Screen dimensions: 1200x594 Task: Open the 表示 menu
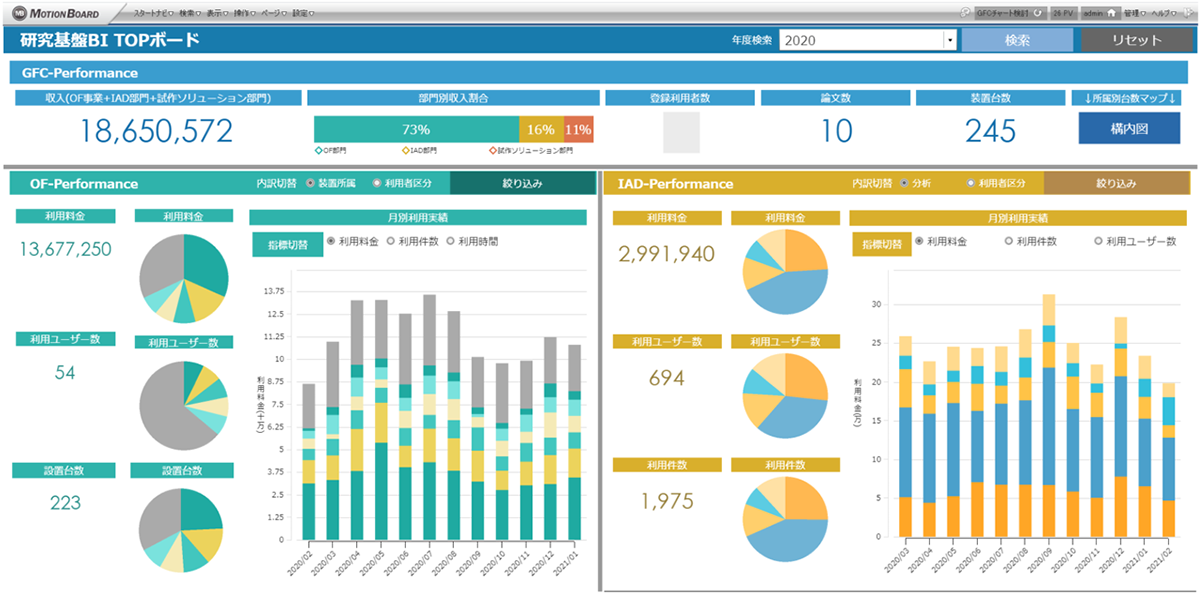217,13
